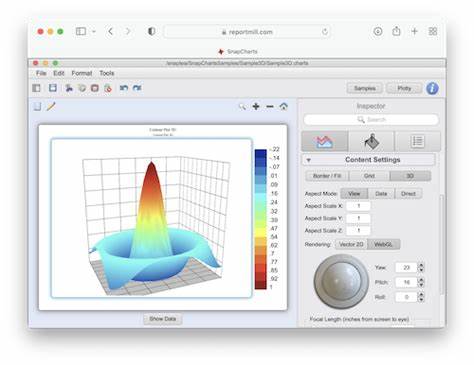Viewport: 474px width, 365px height.
Task: Set Aspect Mode to Direct
Action: click(408, 194)
